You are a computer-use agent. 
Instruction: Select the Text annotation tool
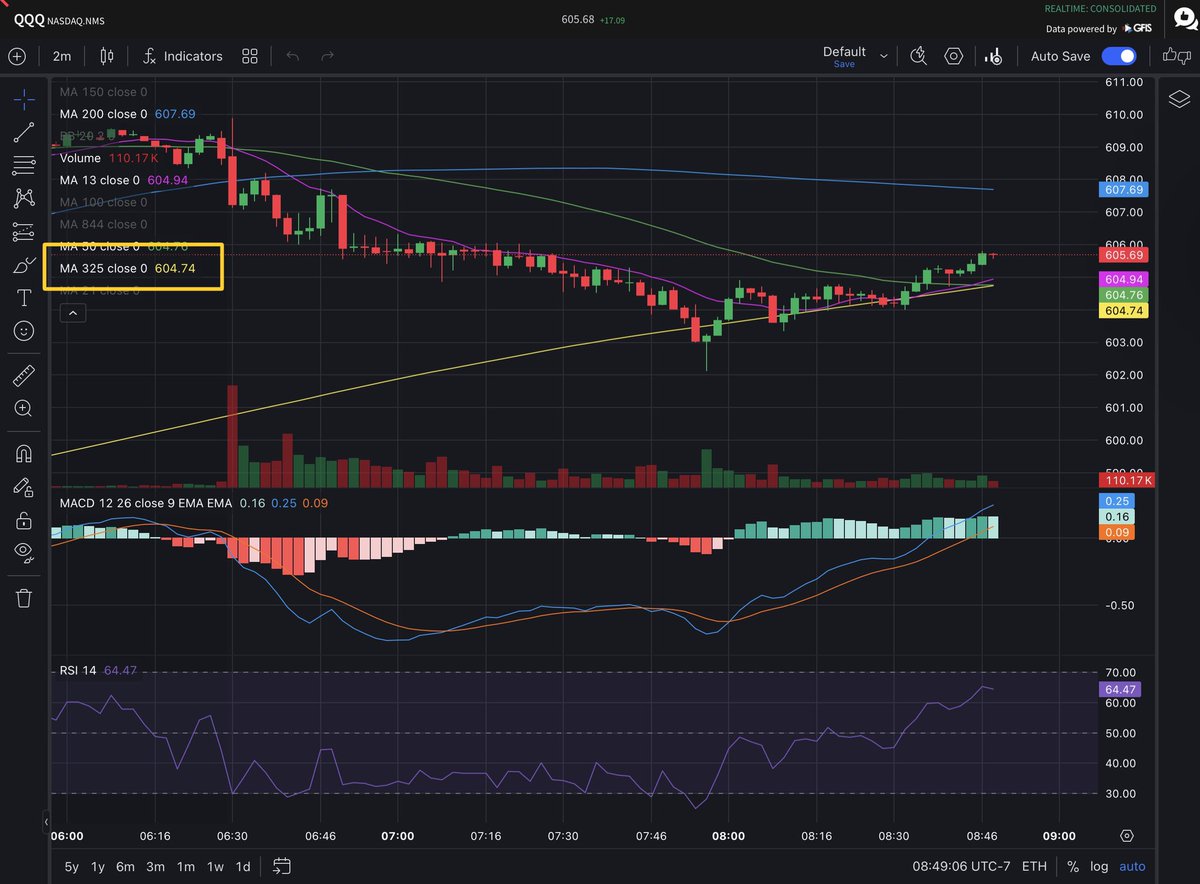pyautogui.click(x=24, y=298)
